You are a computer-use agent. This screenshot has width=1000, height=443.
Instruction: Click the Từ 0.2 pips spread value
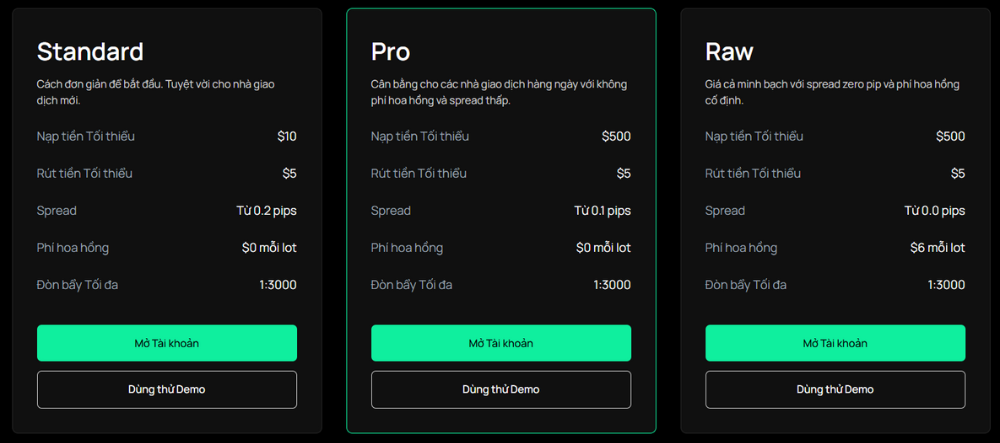(x=266, y=211)
